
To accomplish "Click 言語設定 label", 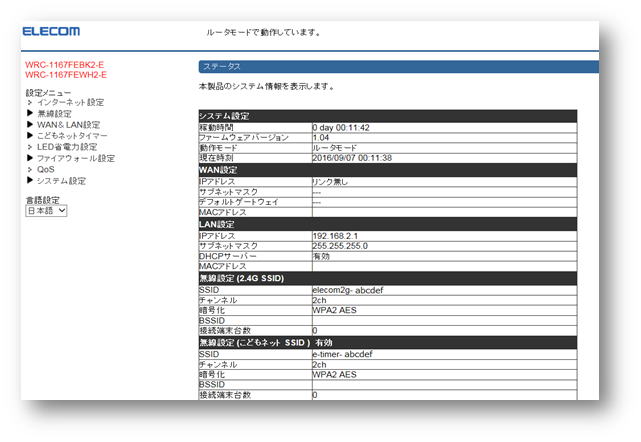I will click(43, 200).
